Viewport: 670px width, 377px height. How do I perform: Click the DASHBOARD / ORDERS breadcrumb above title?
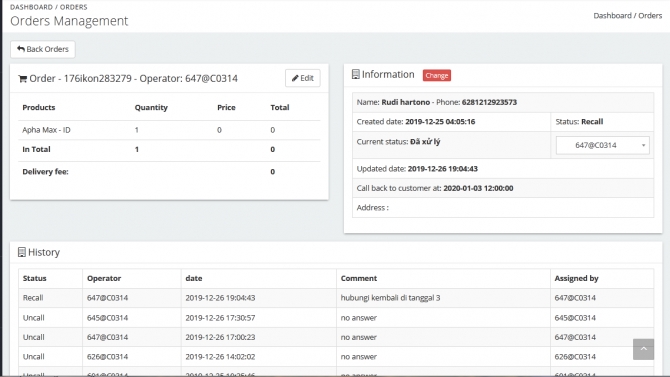(x=49, y=7)
